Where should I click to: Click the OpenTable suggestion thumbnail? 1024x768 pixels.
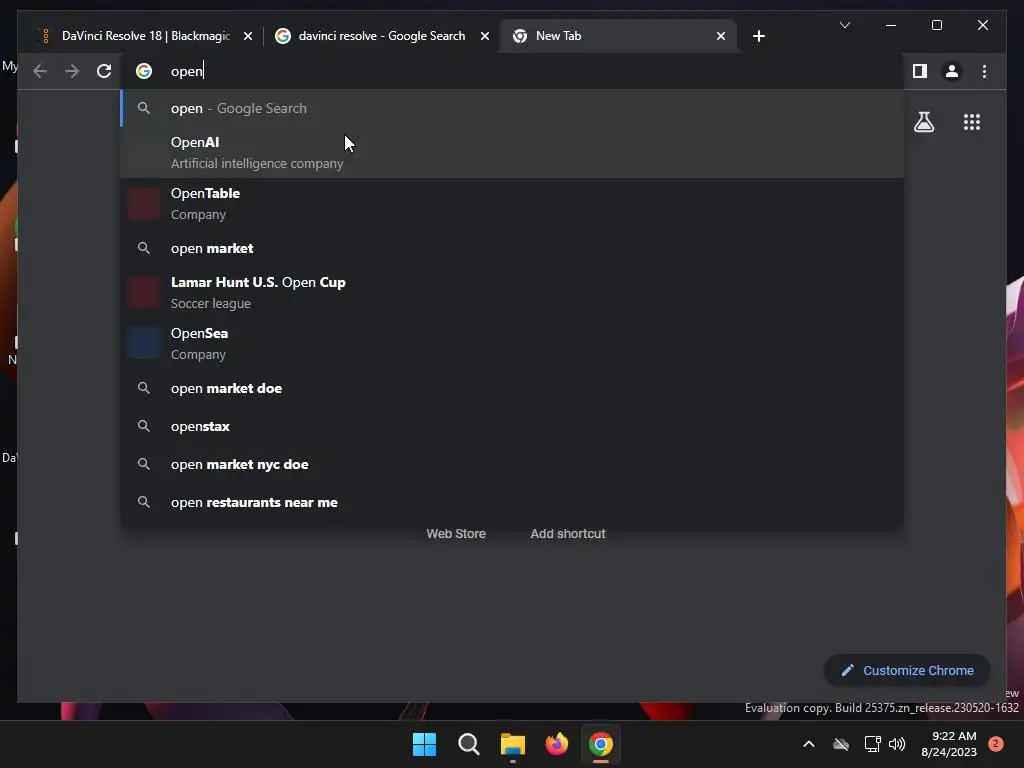(144, 204)
